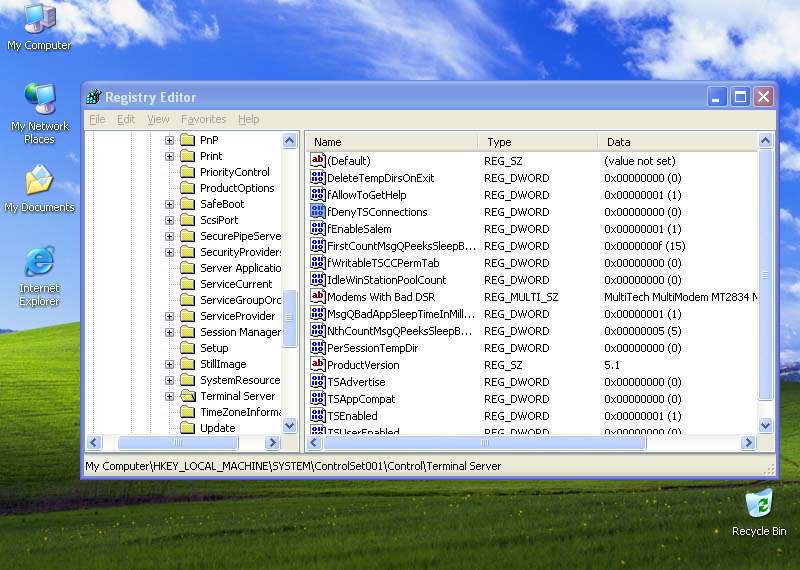The width and height of the screenshot is (800, 570).
Task: Expand the PnP key
Action: click(169, 140)
